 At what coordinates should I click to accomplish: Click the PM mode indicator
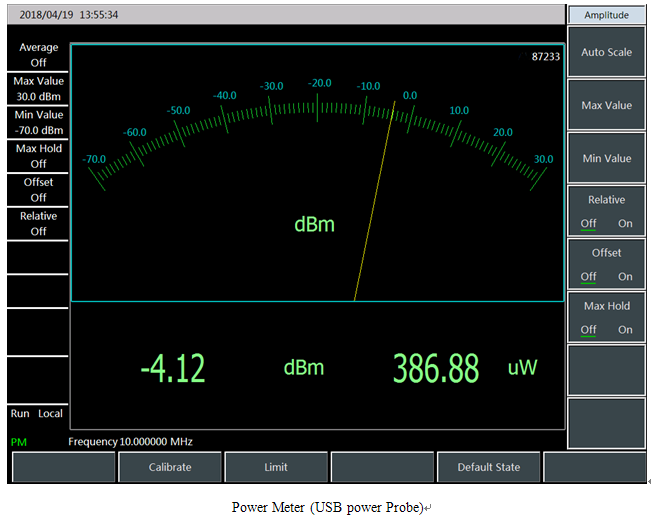(x=18, y=441)
